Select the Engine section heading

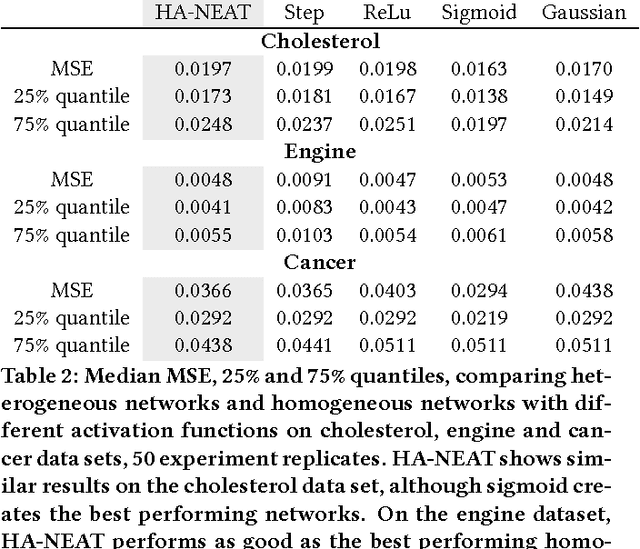[320, 153]
